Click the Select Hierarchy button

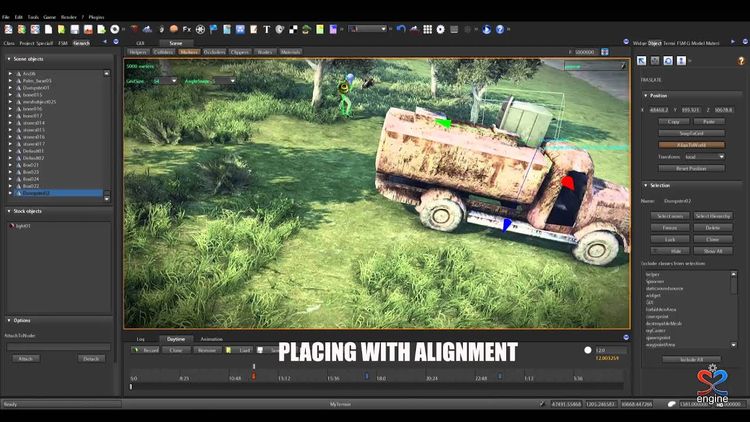[x=713, y=216]
